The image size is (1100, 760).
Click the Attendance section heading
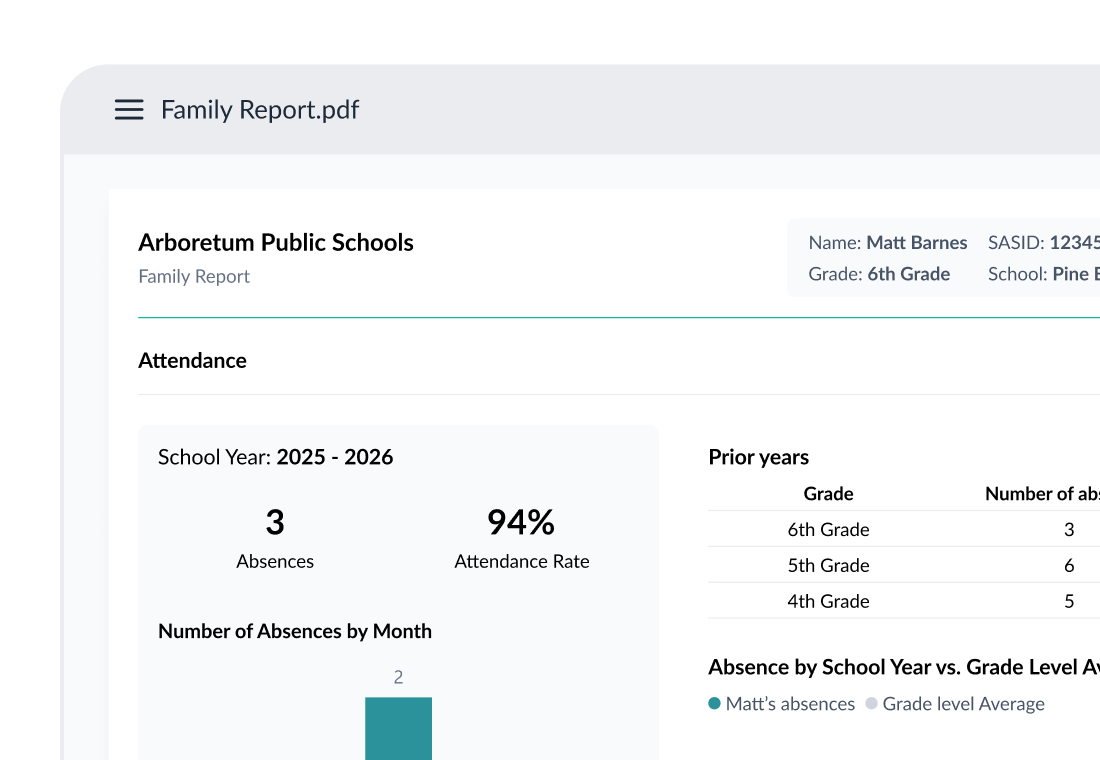192,361
